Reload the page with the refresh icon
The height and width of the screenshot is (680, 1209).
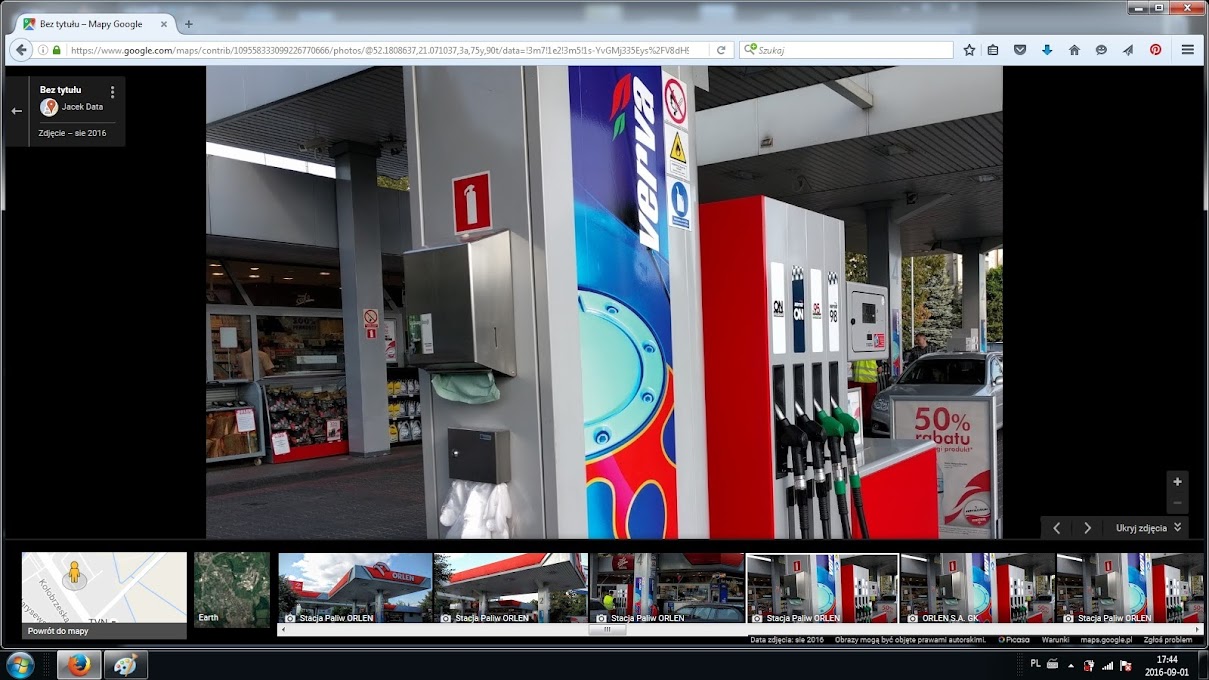[x=721, y=50]
